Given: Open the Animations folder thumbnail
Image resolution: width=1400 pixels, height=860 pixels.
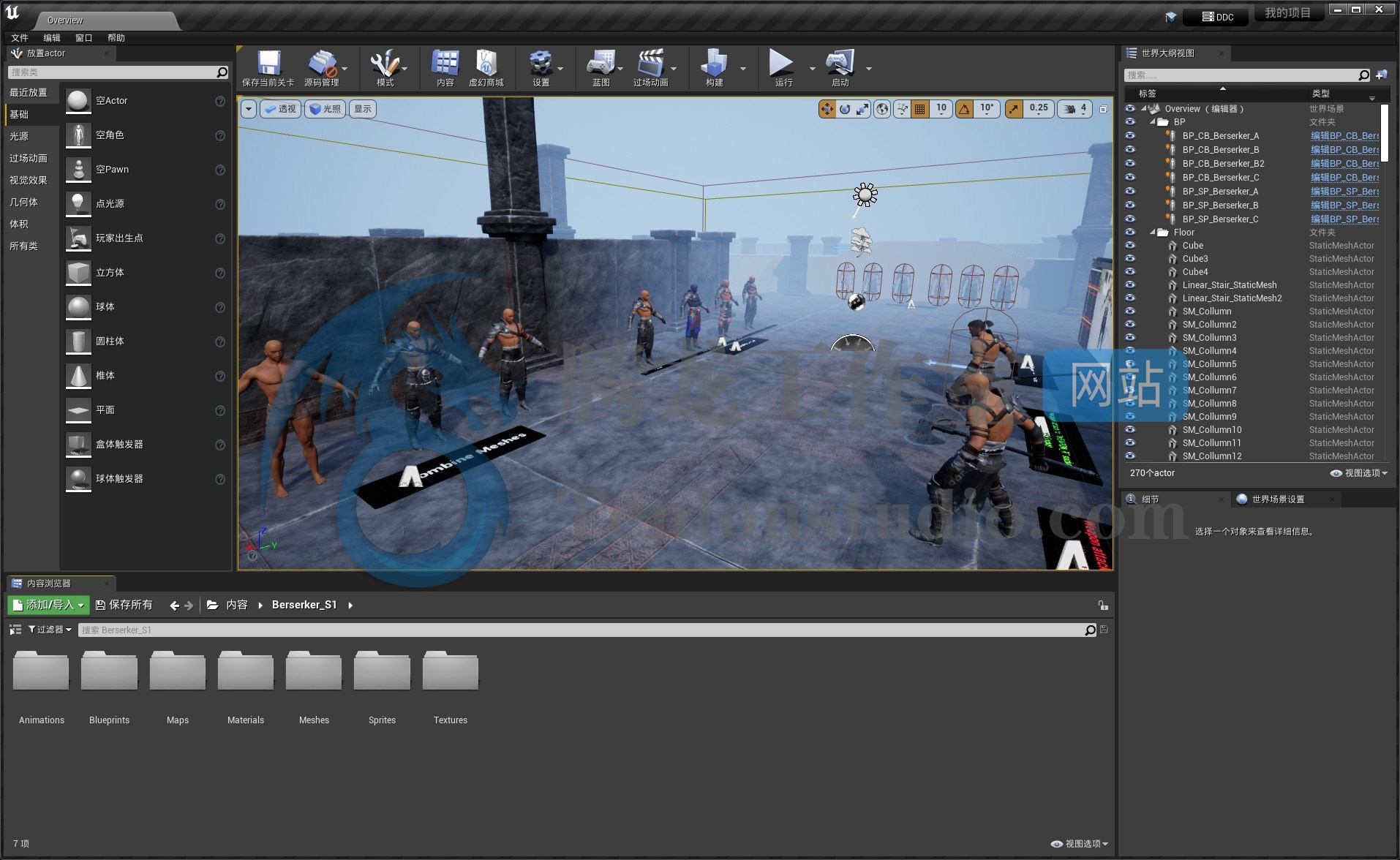Looking at the screenshot, I should tap(41, 671).
